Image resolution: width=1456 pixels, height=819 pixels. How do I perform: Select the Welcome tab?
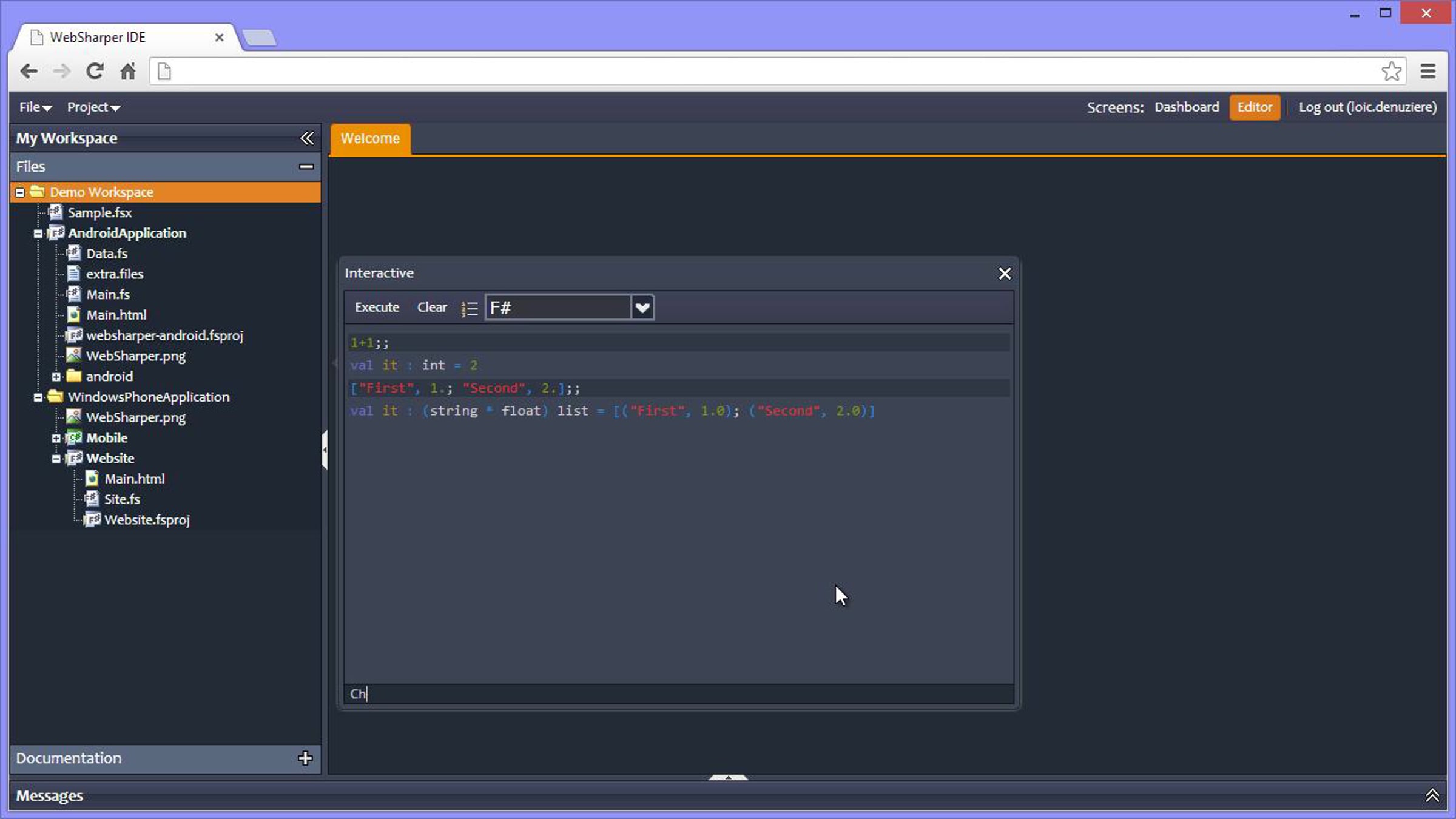pyautogui.click(x=370, y=139)
